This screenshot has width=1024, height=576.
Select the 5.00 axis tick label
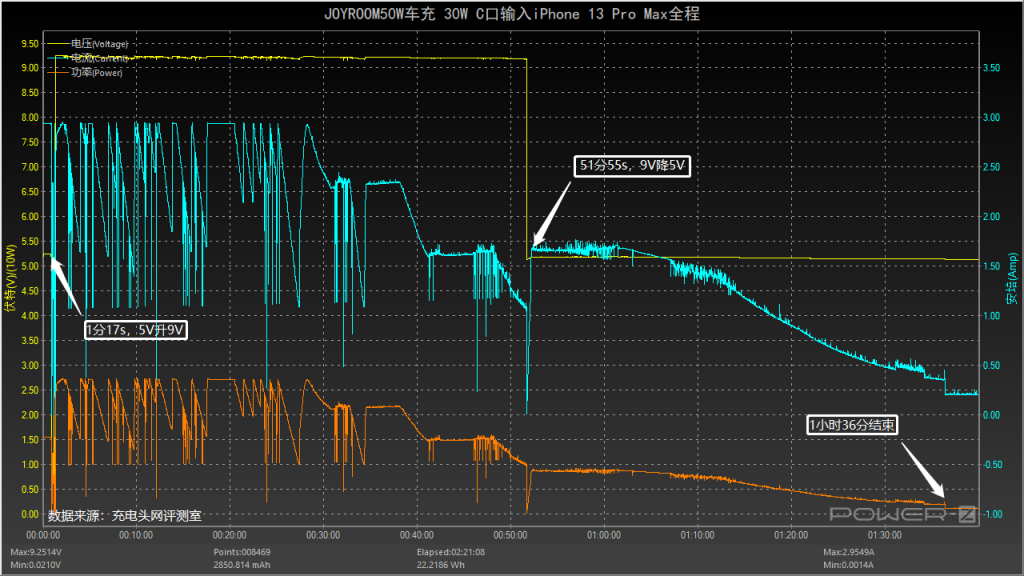pyautogui.click(x=30, y=266)
